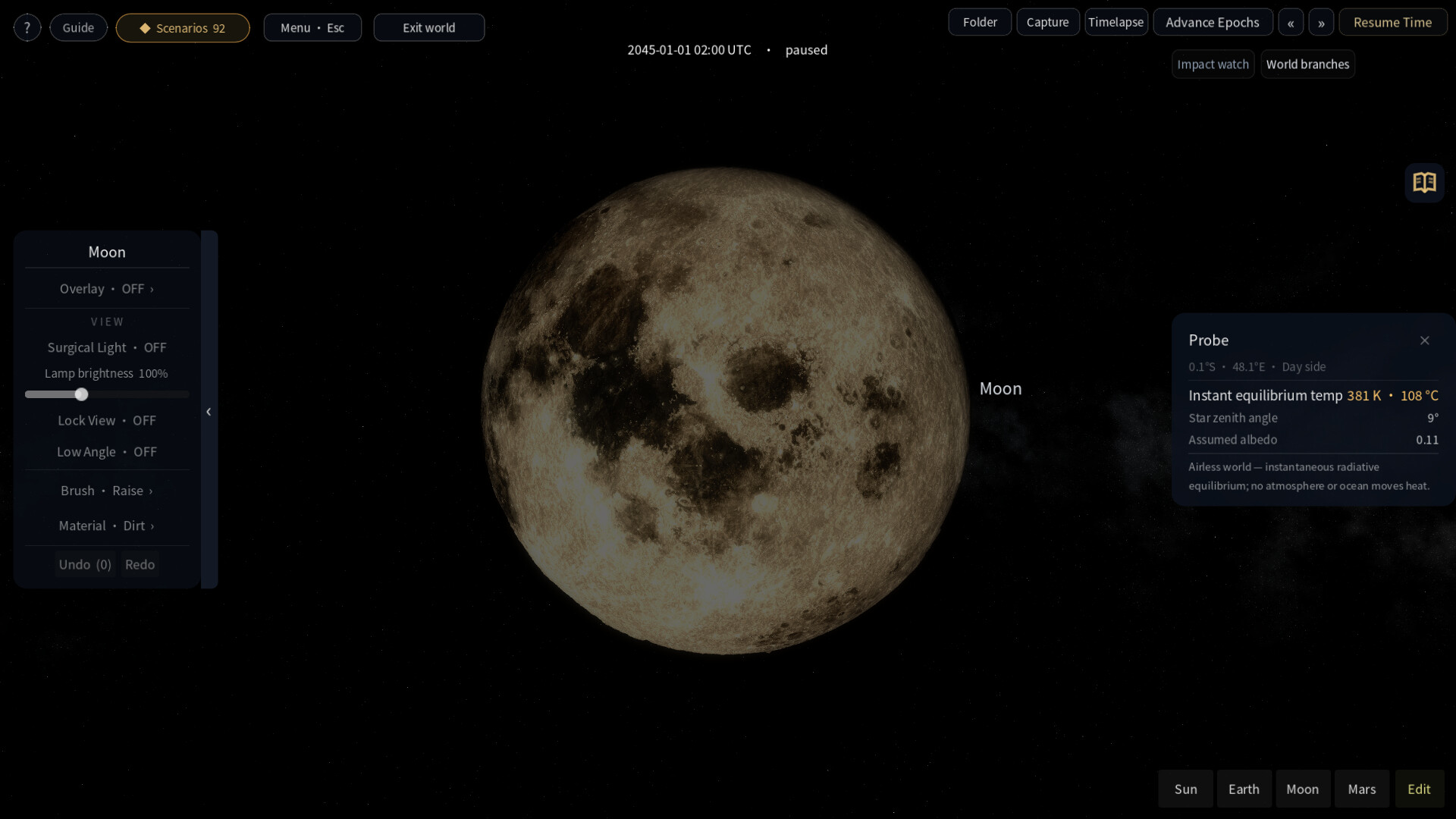Expand the Overlay OFF option
Viewport: 1456px width, 819px height.
click(x=107, y=289)
